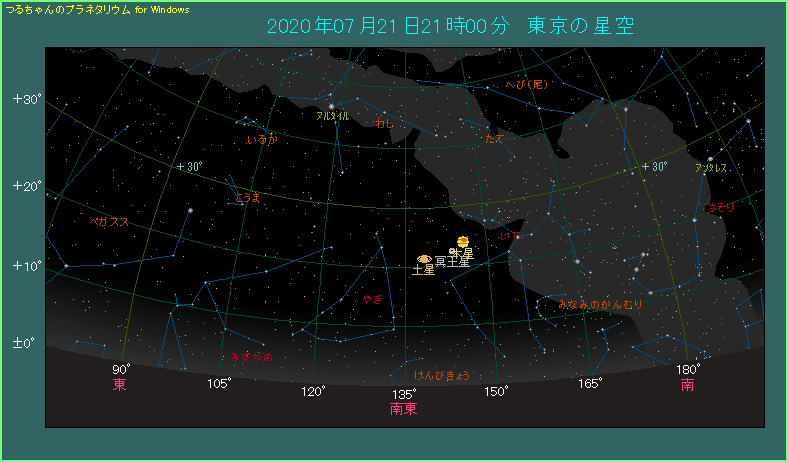Click the わし (Aquila) constellation label
The height and width of the screenshot is (462, 788).
point(384,123)
